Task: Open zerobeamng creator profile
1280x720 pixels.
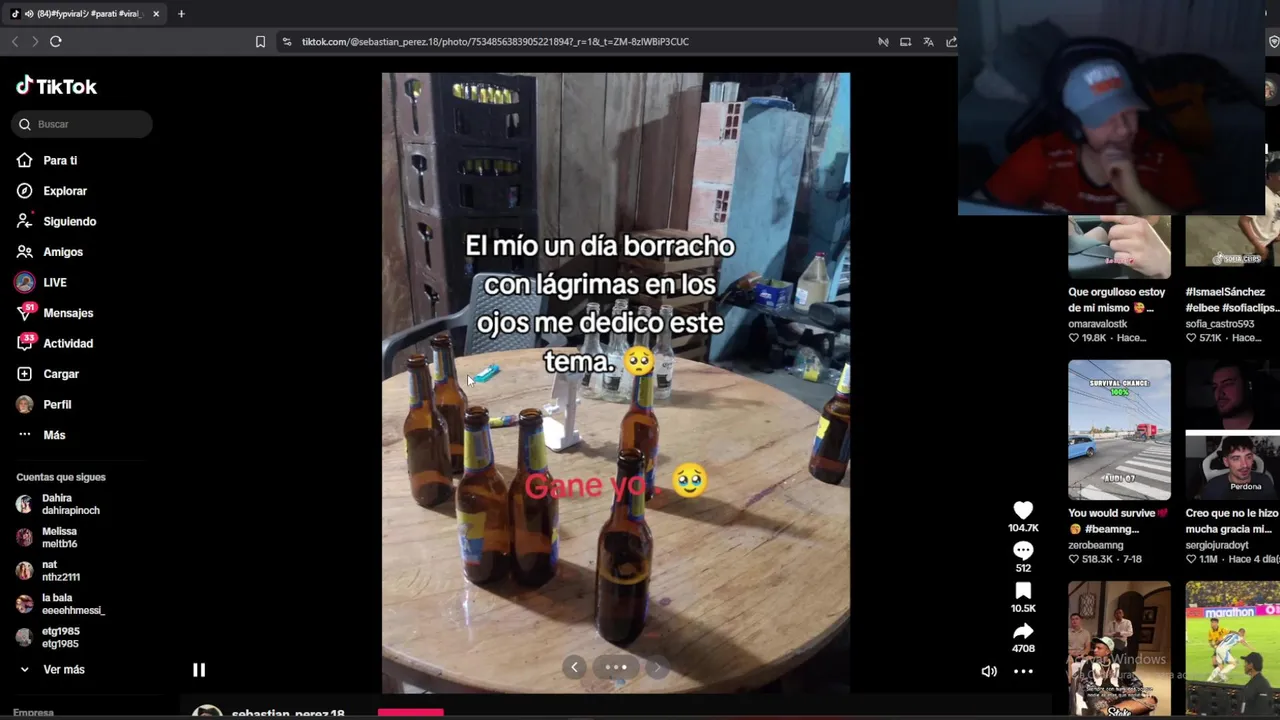Action: pos(1095,545)
